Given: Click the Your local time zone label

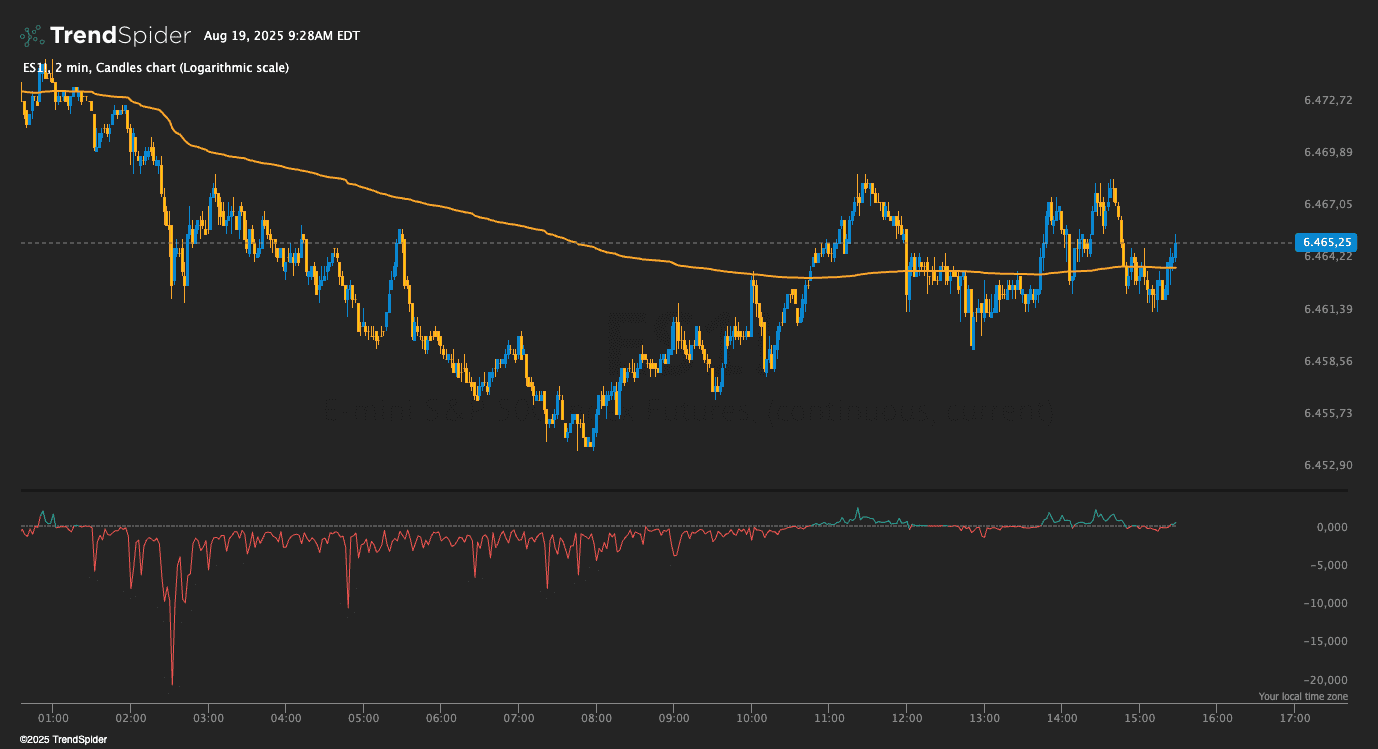Looking at the screenshot, I should (x=1302, y=696).
